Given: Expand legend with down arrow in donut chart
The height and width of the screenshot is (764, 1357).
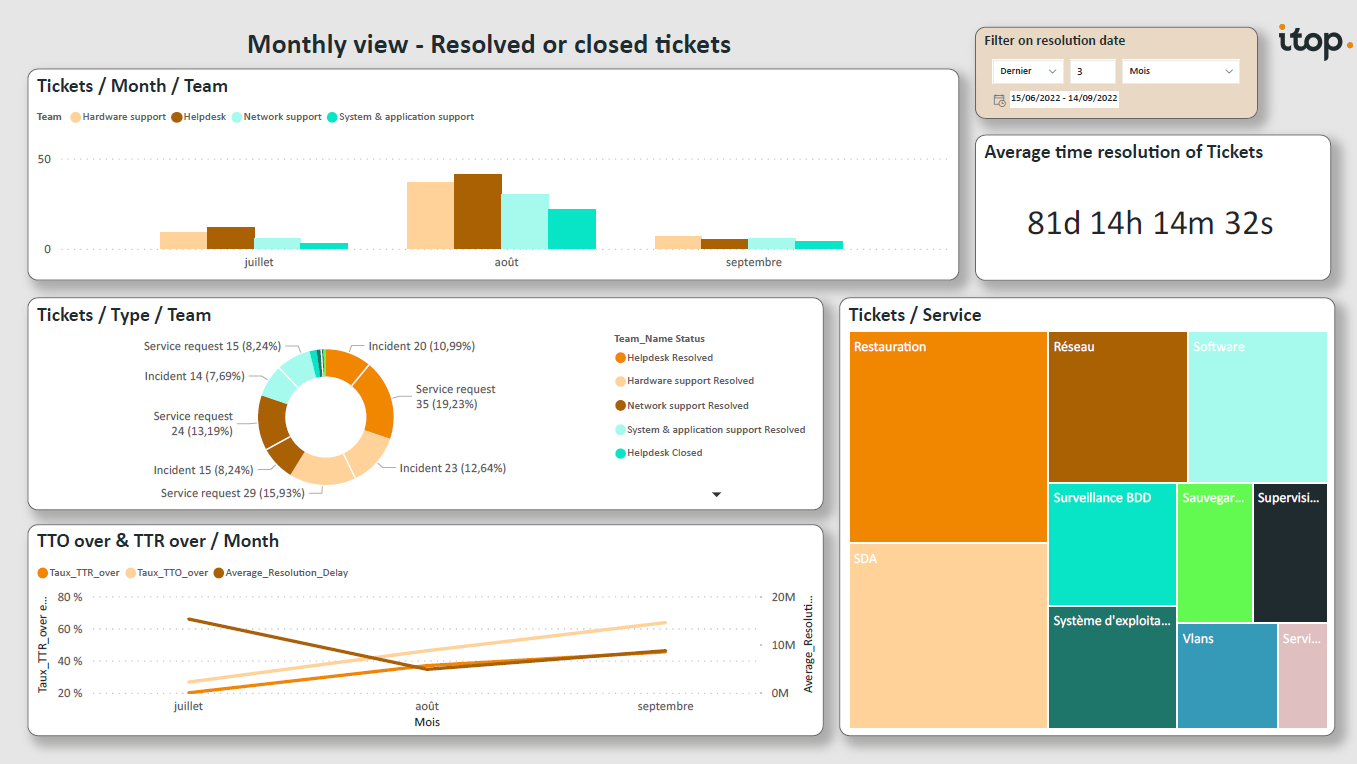Looking at the screenshot, I should [x=716, y=494].
